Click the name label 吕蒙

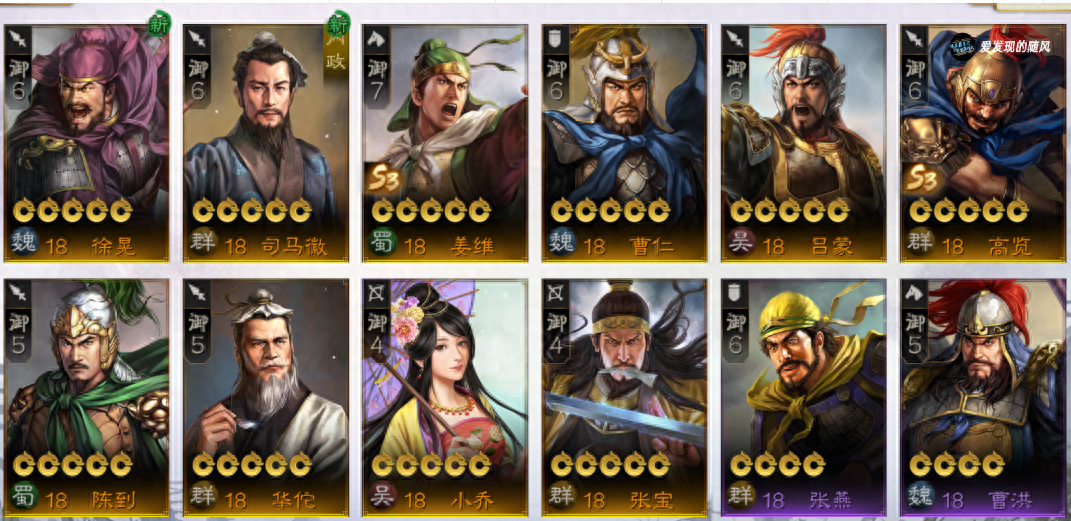[832, 247]
